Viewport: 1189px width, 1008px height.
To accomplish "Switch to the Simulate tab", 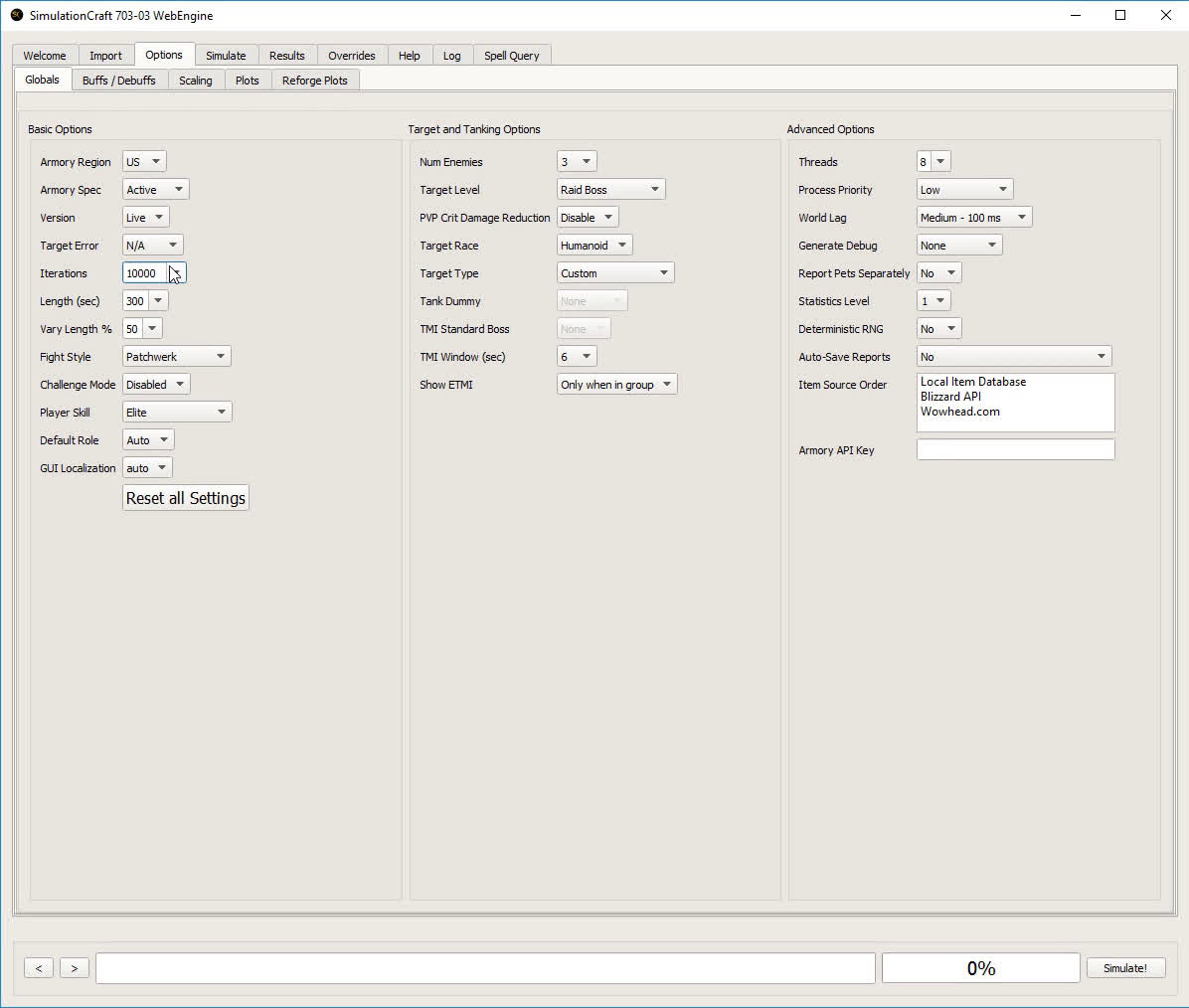I will [x=226, y=56].
